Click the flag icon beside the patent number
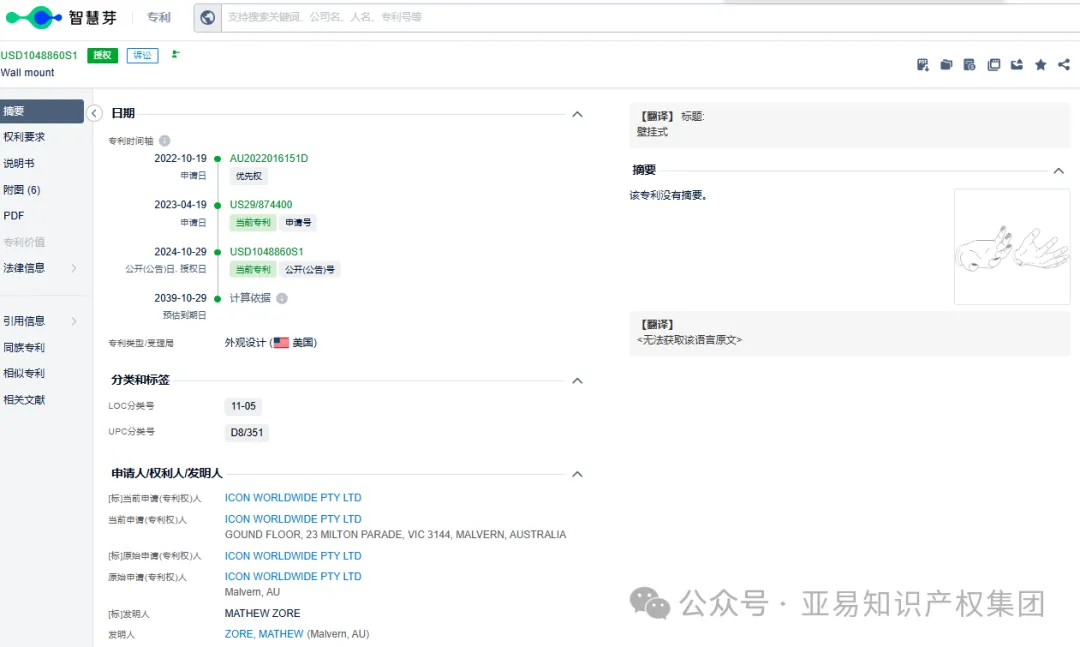Viewport: 1080px width, 647px height. click(175, 55)
